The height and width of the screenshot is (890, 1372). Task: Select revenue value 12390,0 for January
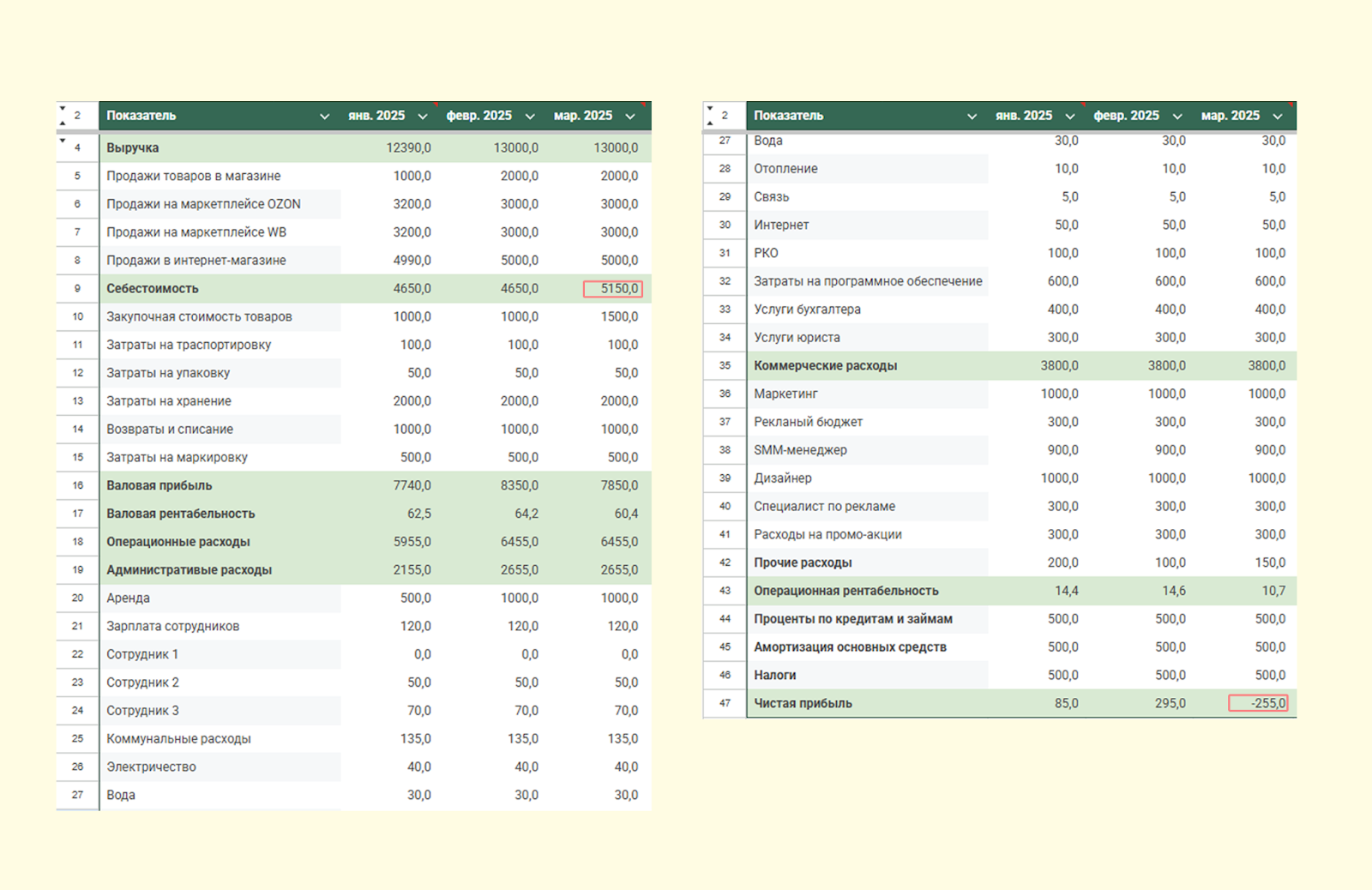[409, 147]
